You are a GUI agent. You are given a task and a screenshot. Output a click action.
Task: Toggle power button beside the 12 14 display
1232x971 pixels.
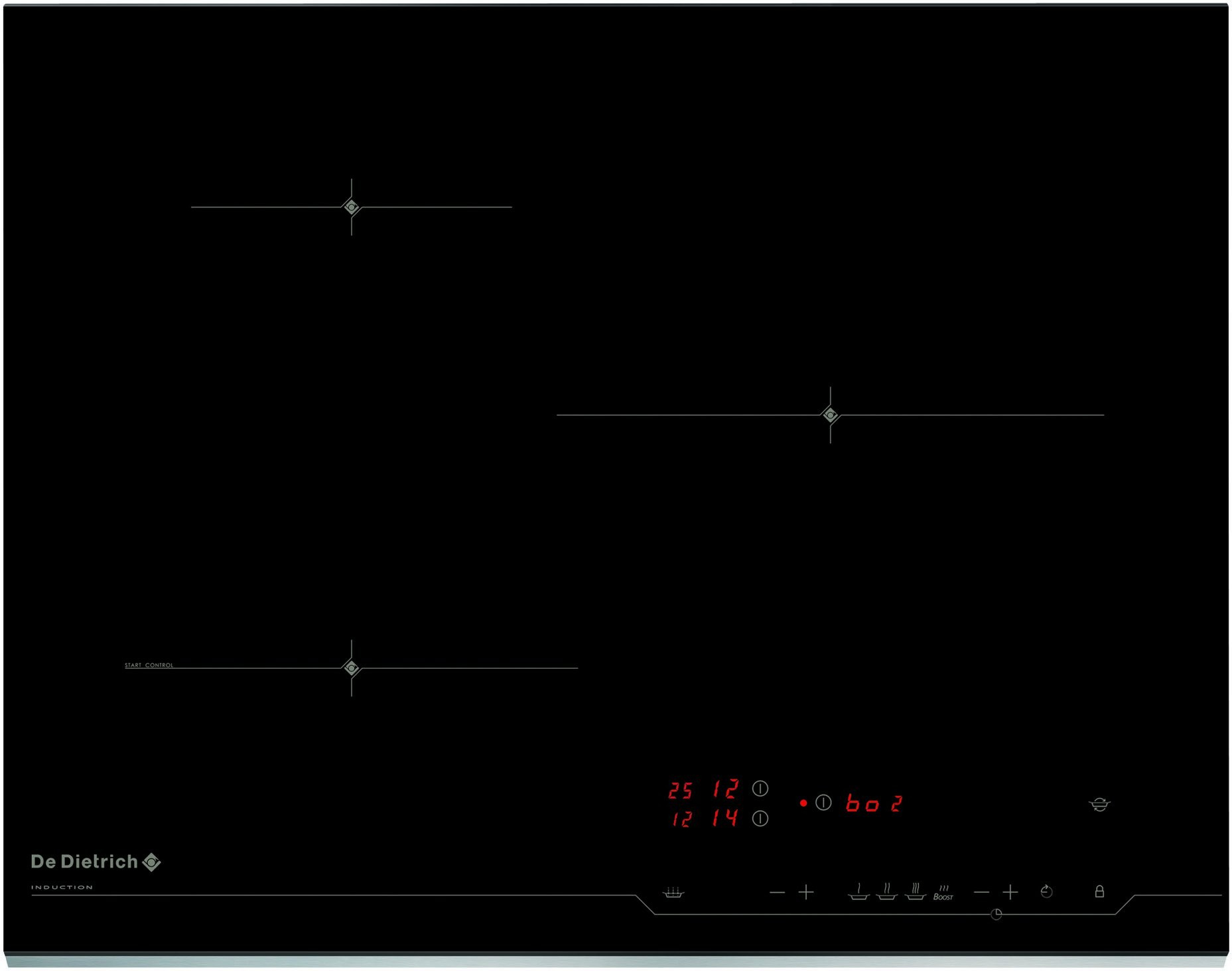760,818
